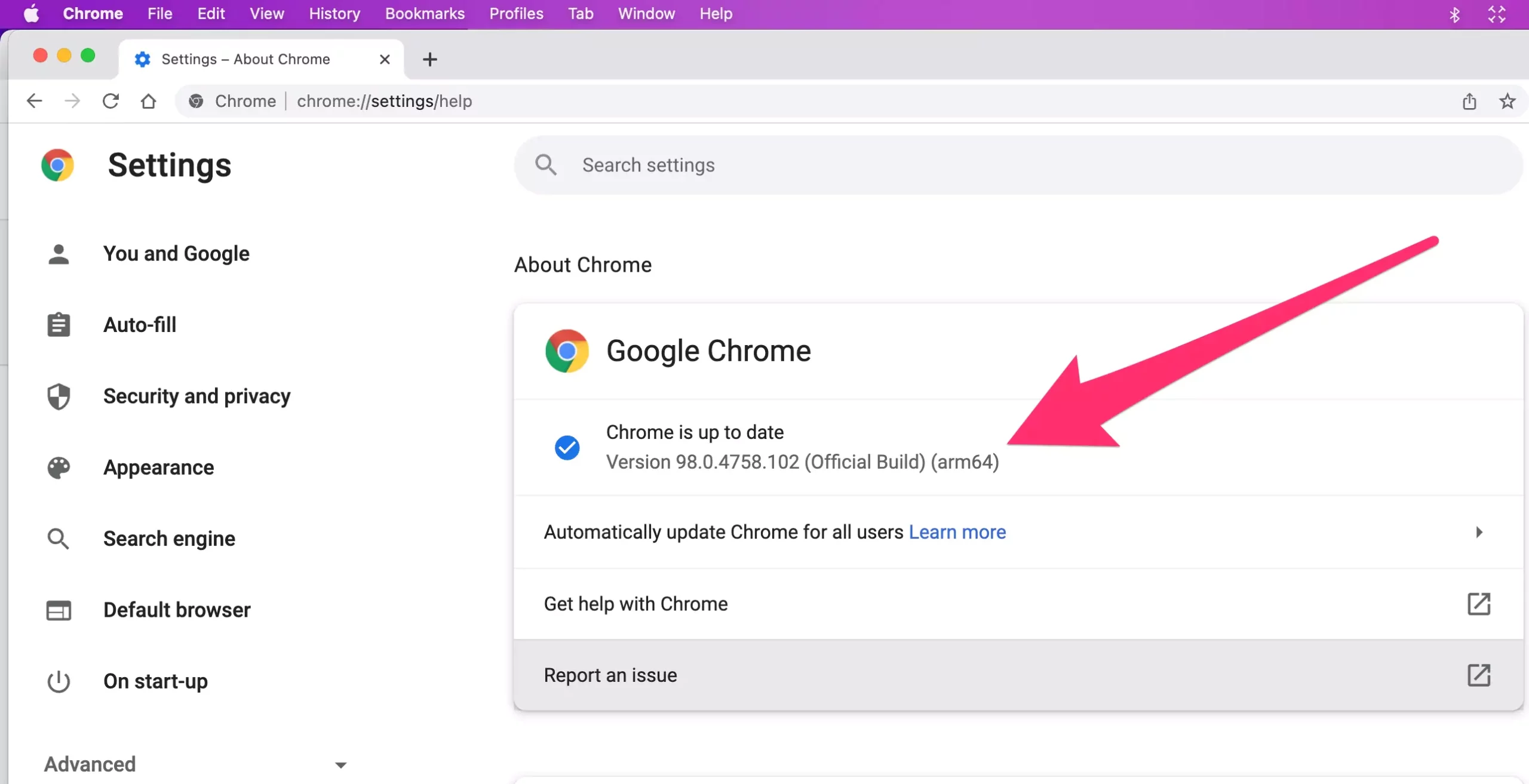The image size is (1529, 784).
Task: Click the palette icon for Appearance
Action: pyautogui.click(x=59, y=468)
